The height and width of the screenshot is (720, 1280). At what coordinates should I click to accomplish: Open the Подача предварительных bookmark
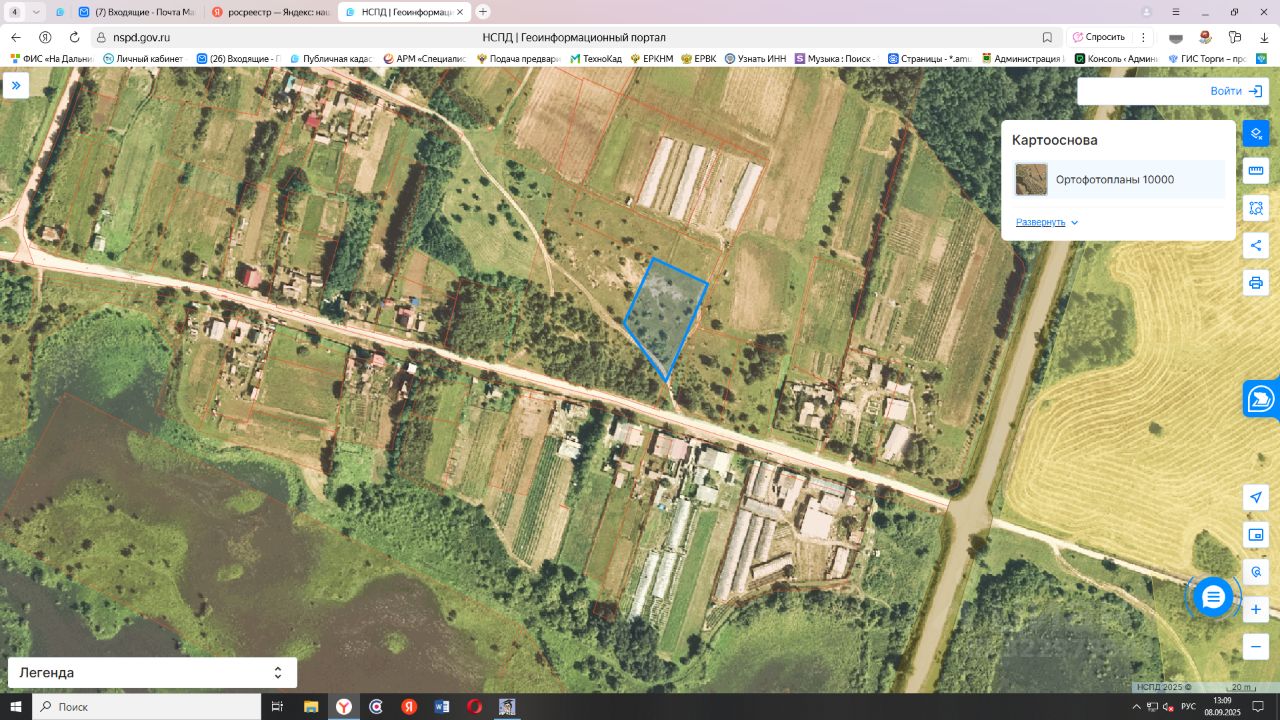pos(519,59)
